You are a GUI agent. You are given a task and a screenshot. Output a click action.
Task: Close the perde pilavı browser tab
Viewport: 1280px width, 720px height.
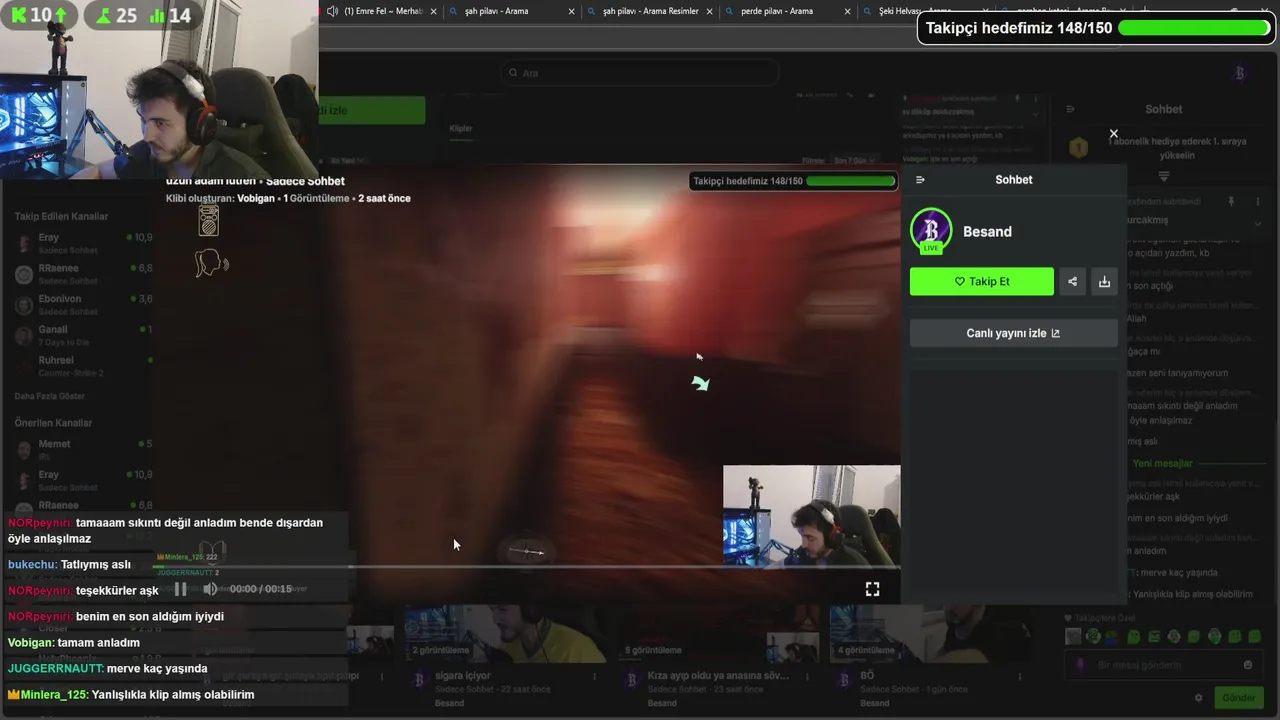point(848,11)
